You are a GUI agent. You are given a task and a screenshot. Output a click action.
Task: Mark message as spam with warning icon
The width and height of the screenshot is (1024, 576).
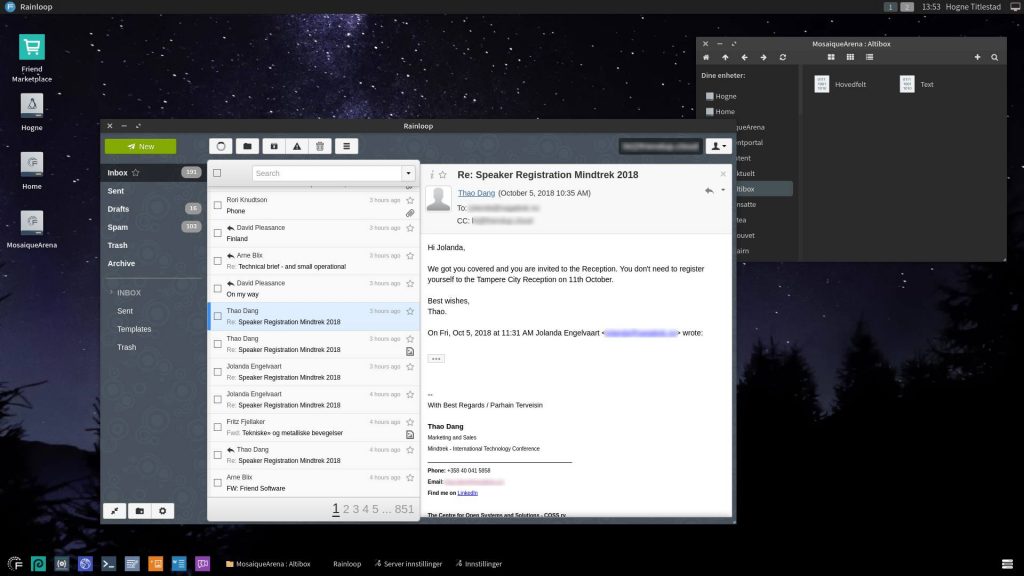(297, 146)
